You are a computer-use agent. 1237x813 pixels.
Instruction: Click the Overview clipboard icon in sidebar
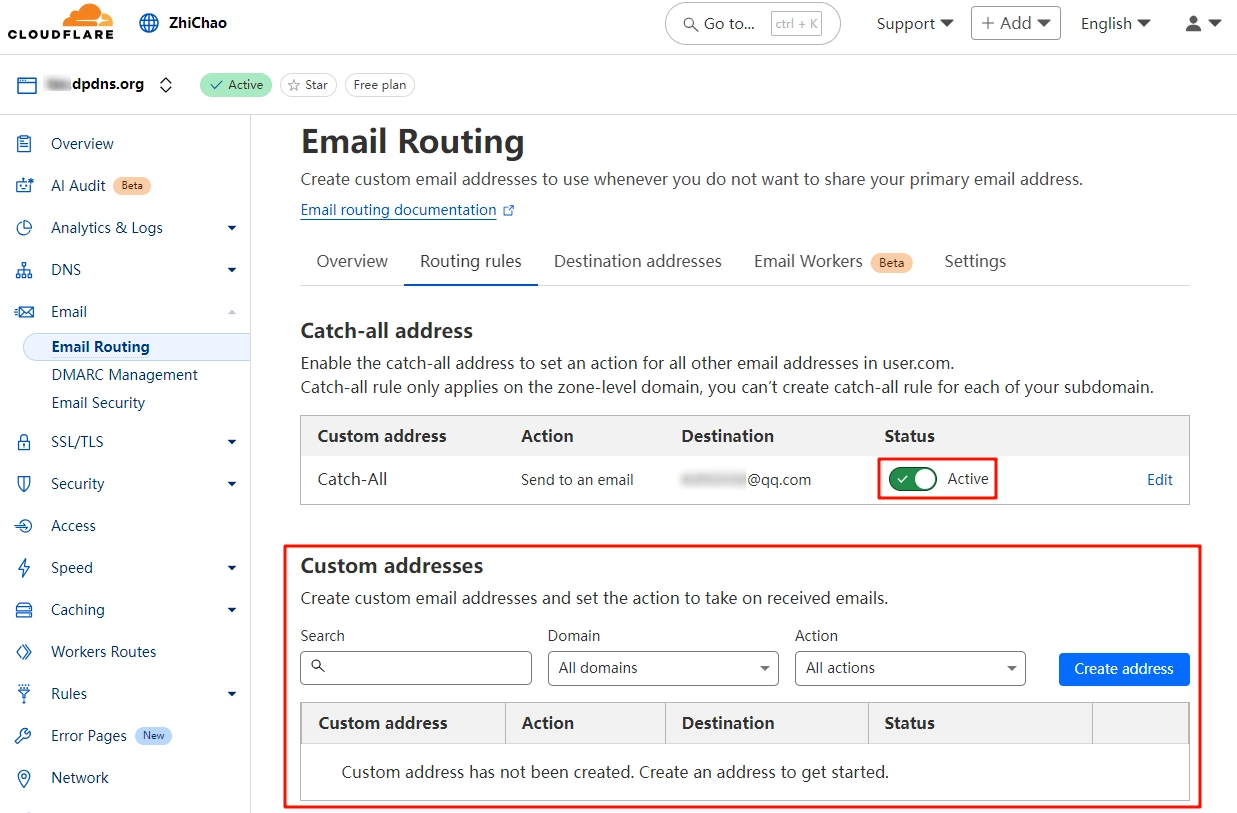pyautogui.click(x=24, y=144)
